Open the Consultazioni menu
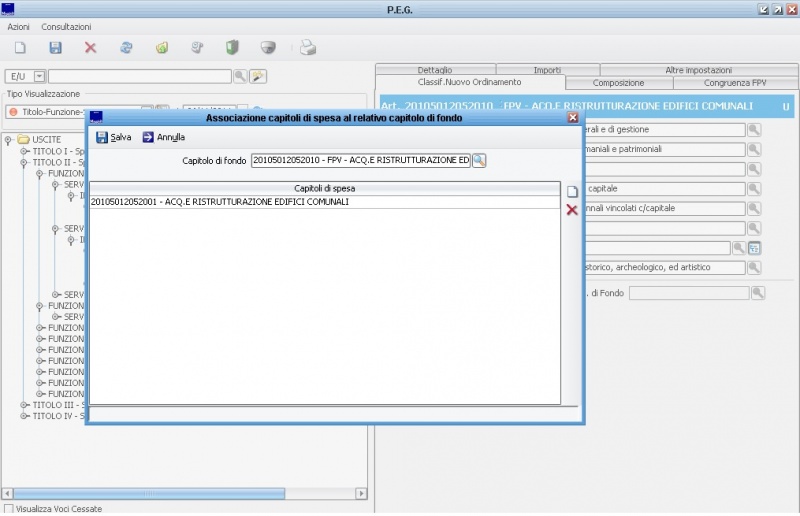This screenshot has width=800, height=516. pos(66,27)
